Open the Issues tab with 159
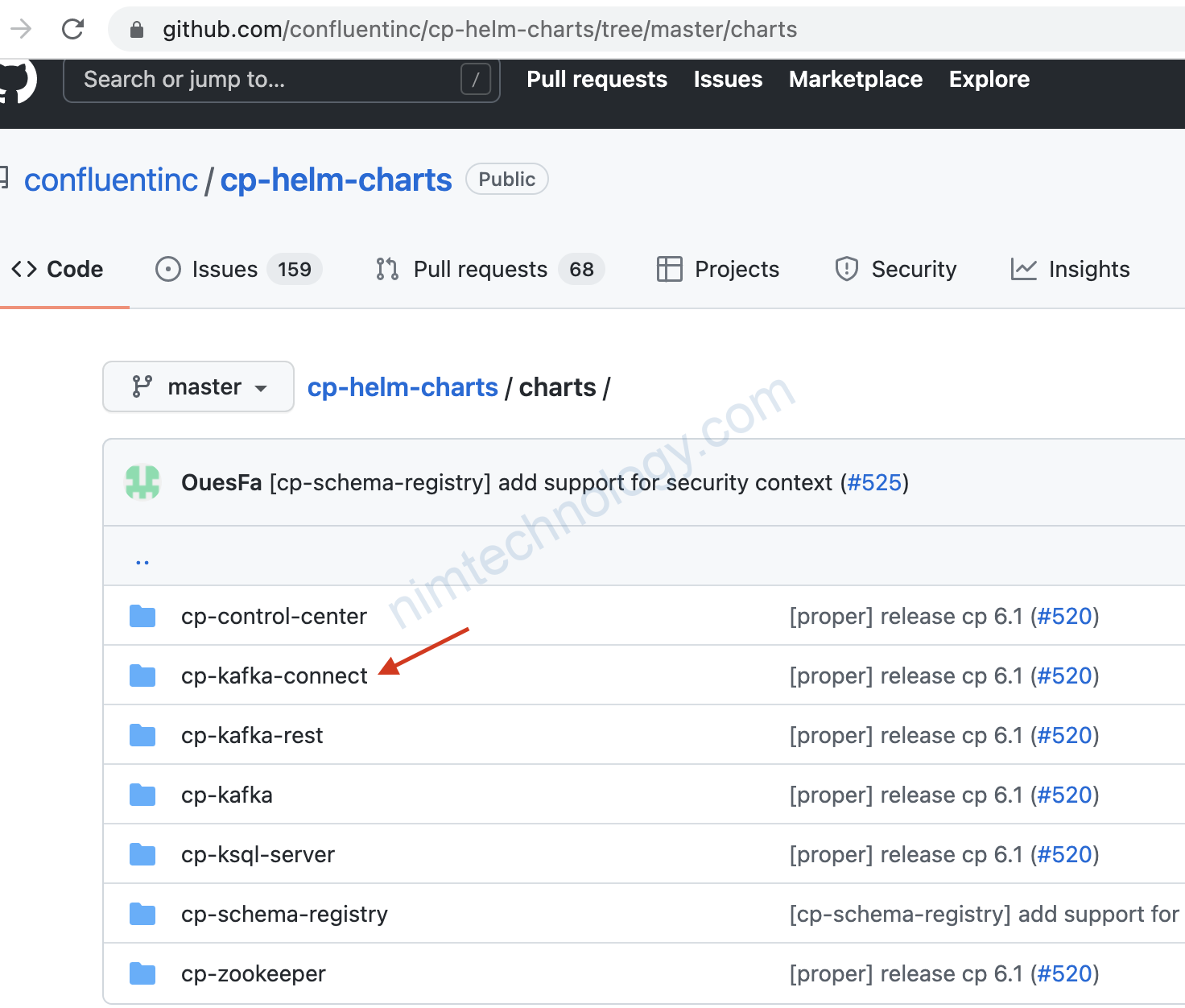Screen dimensions: 1185x1008 238,270
